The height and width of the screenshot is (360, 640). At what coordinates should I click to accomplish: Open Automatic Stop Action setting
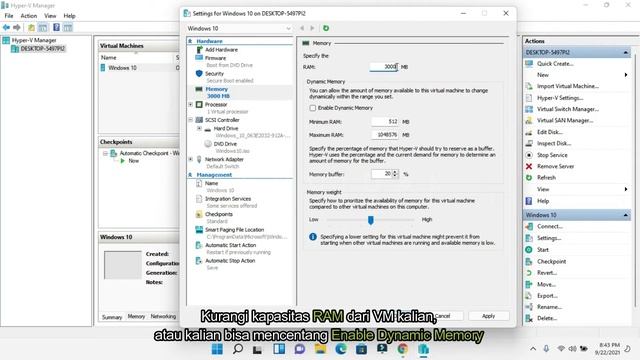pos(230,261)
